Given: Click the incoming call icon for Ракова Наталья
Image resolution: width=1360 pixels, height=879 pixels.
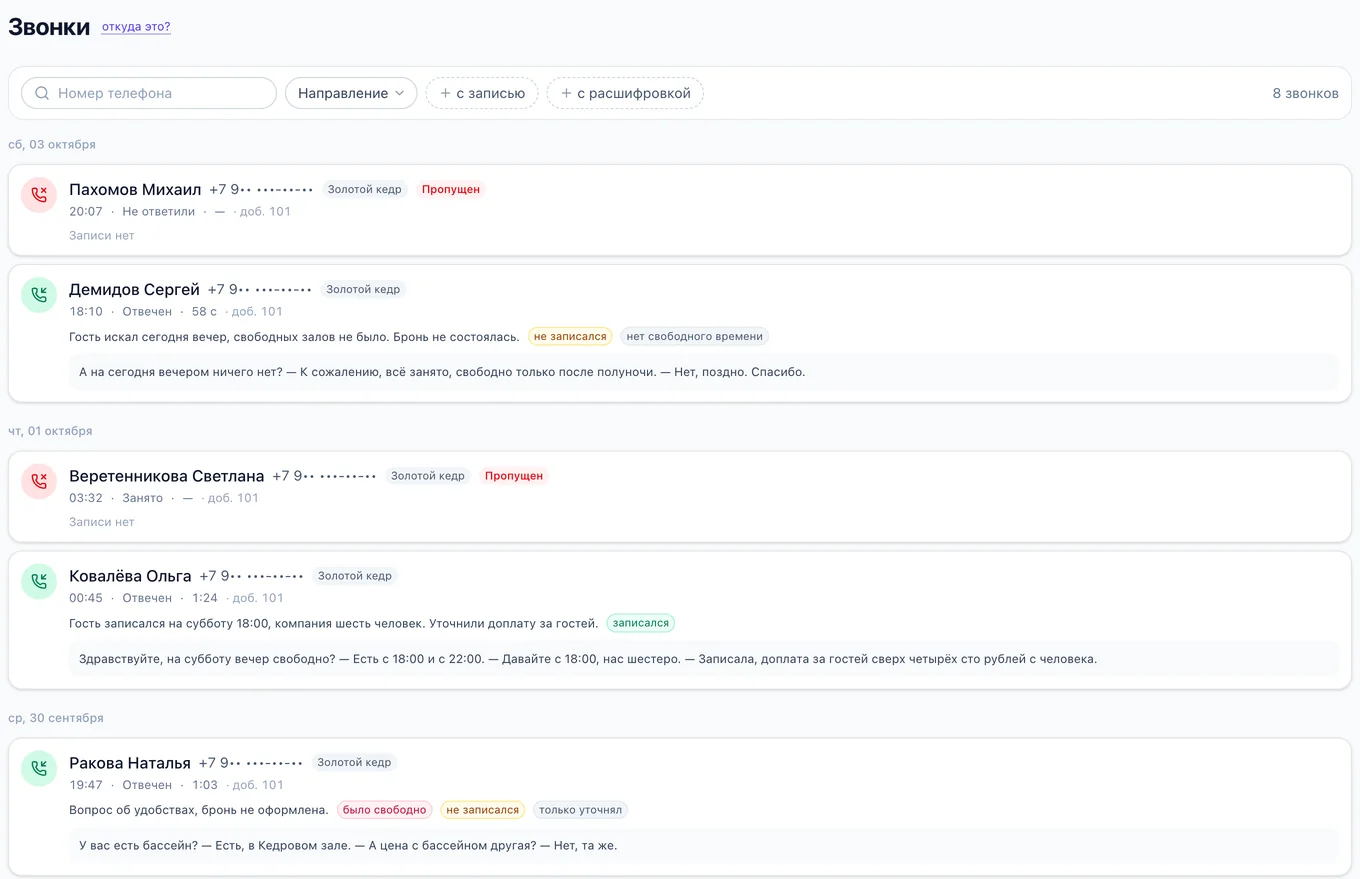Looking at the screenshot, I should point(39,768).
